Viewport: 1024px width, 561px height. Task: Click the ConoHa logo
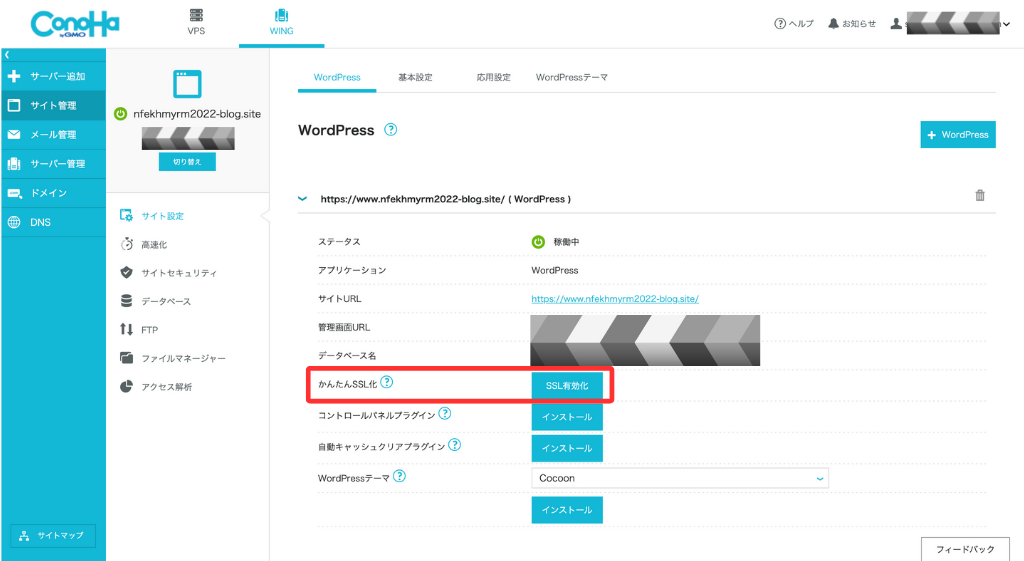click(74, 24)
